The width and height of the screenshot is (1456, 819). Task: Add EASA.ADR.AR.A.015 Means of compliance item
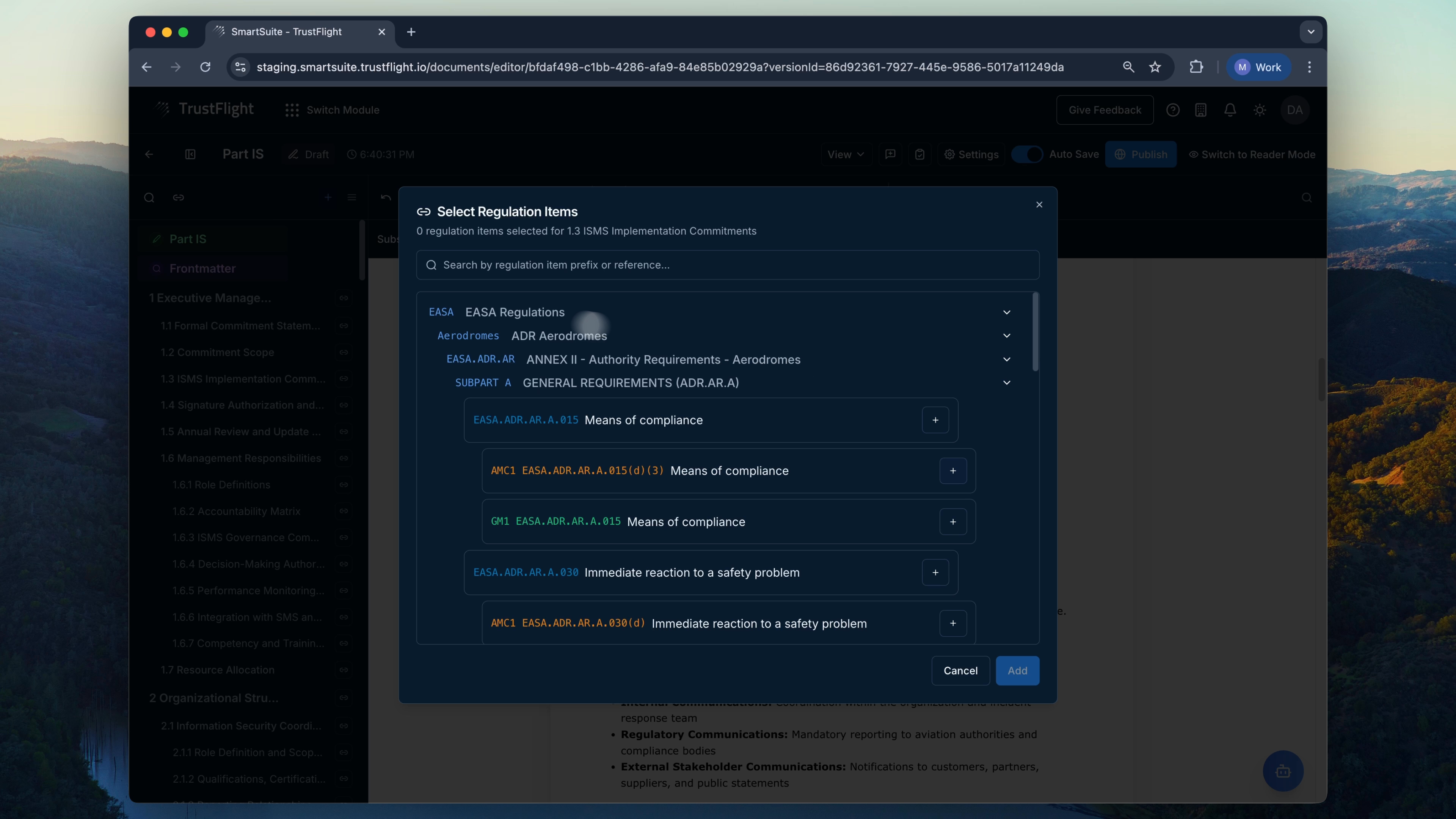coord(935,420)
